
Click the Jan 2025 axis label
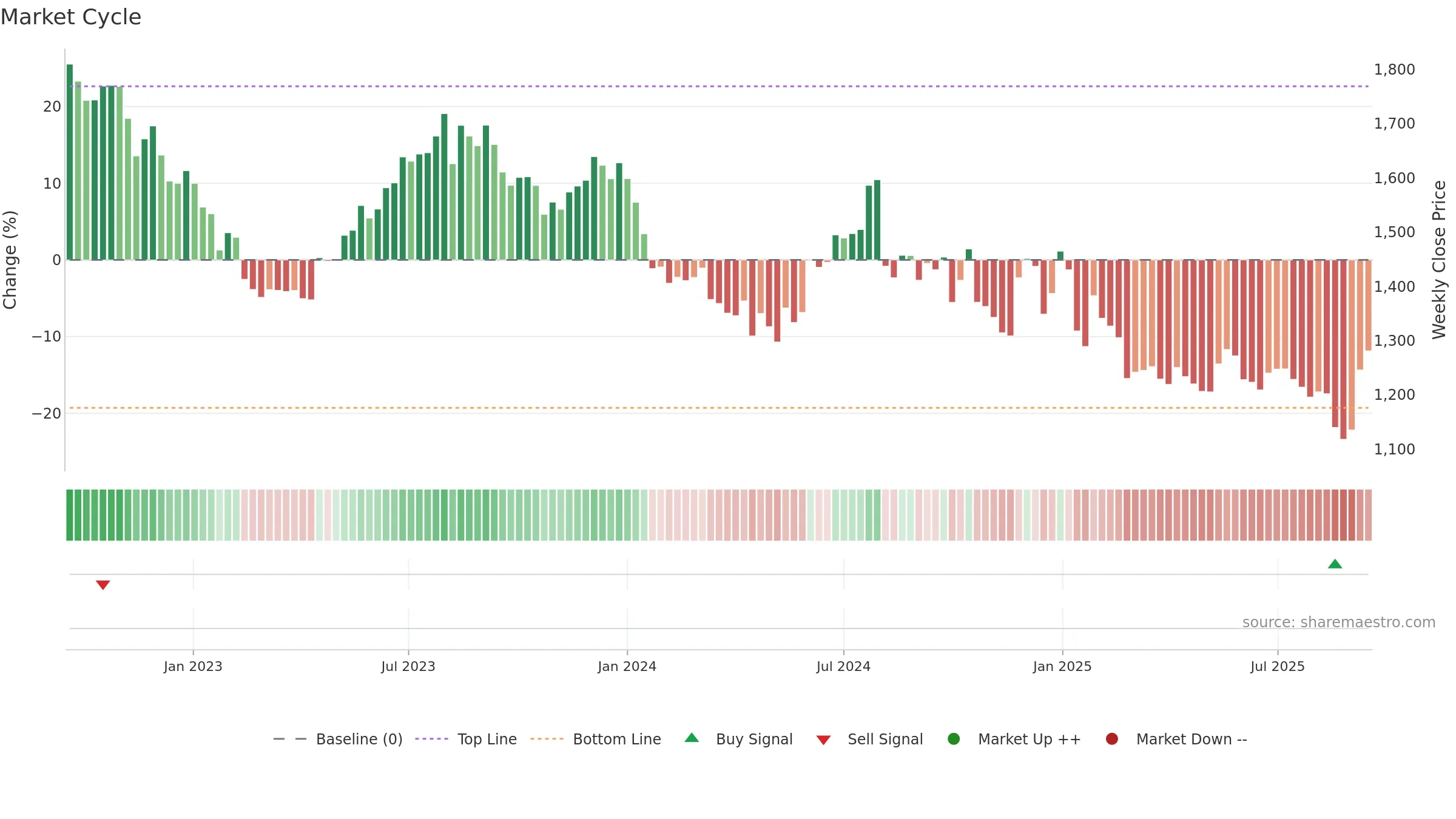coord(1062,666)
